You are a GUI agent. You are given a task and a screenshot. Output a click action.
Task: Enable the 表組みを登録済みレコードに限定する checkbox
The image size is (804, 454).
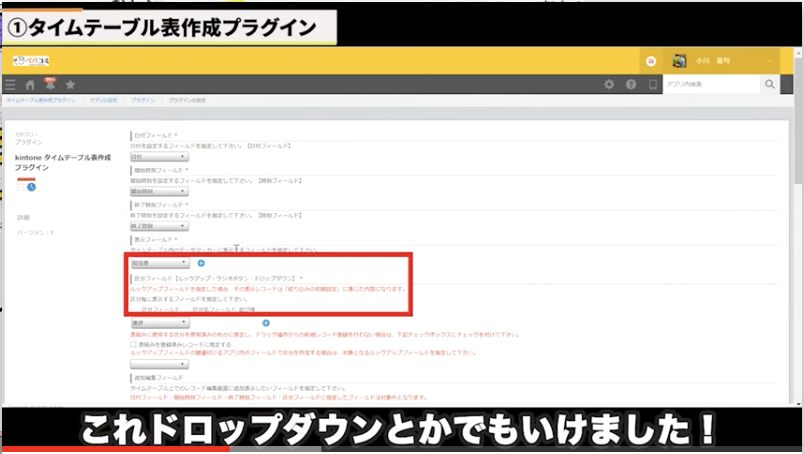tap(134, 344)
